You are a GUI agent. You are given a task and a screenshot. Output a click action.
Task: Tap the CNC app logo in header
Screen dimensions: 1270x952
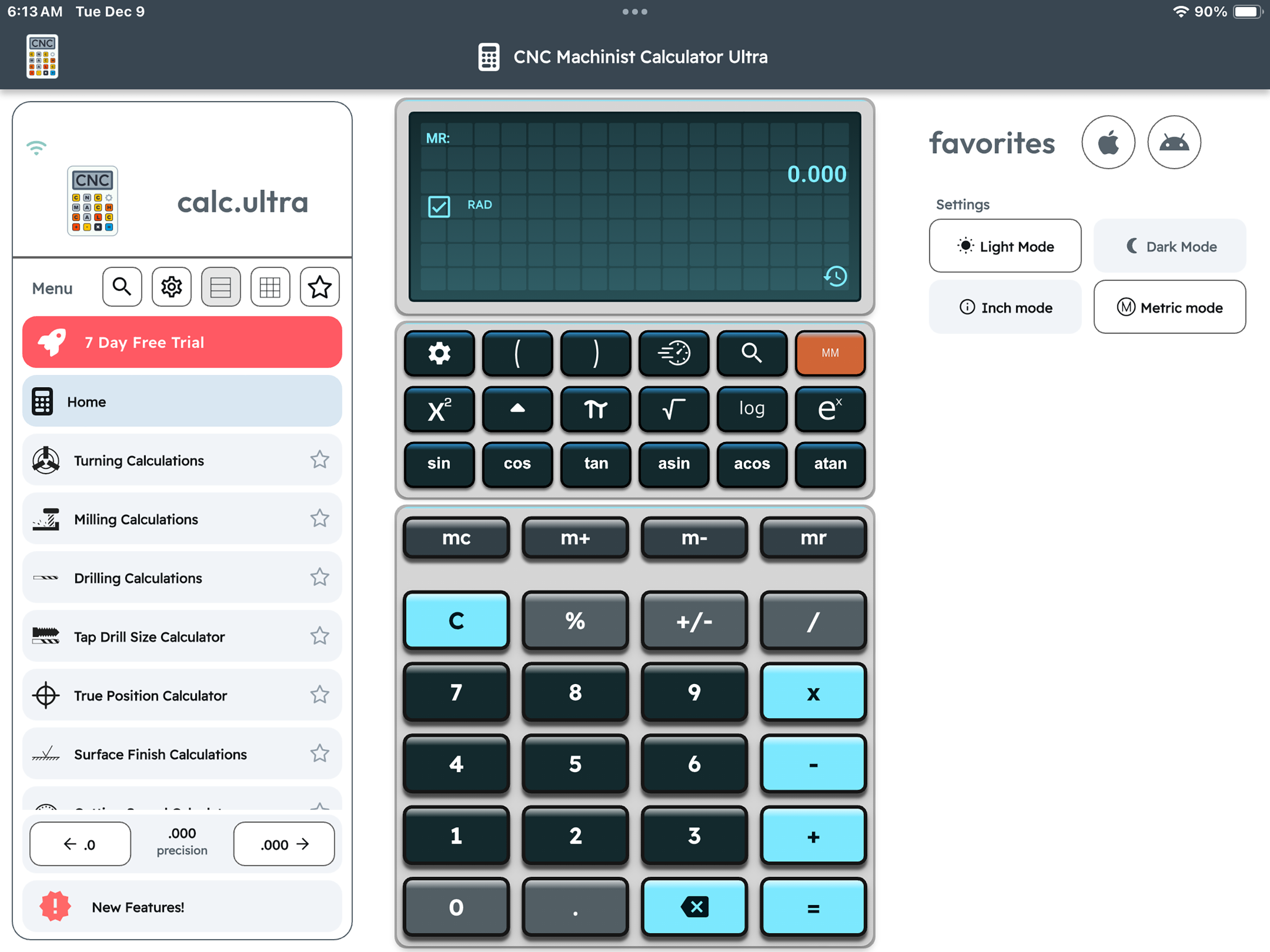[42, 56]
